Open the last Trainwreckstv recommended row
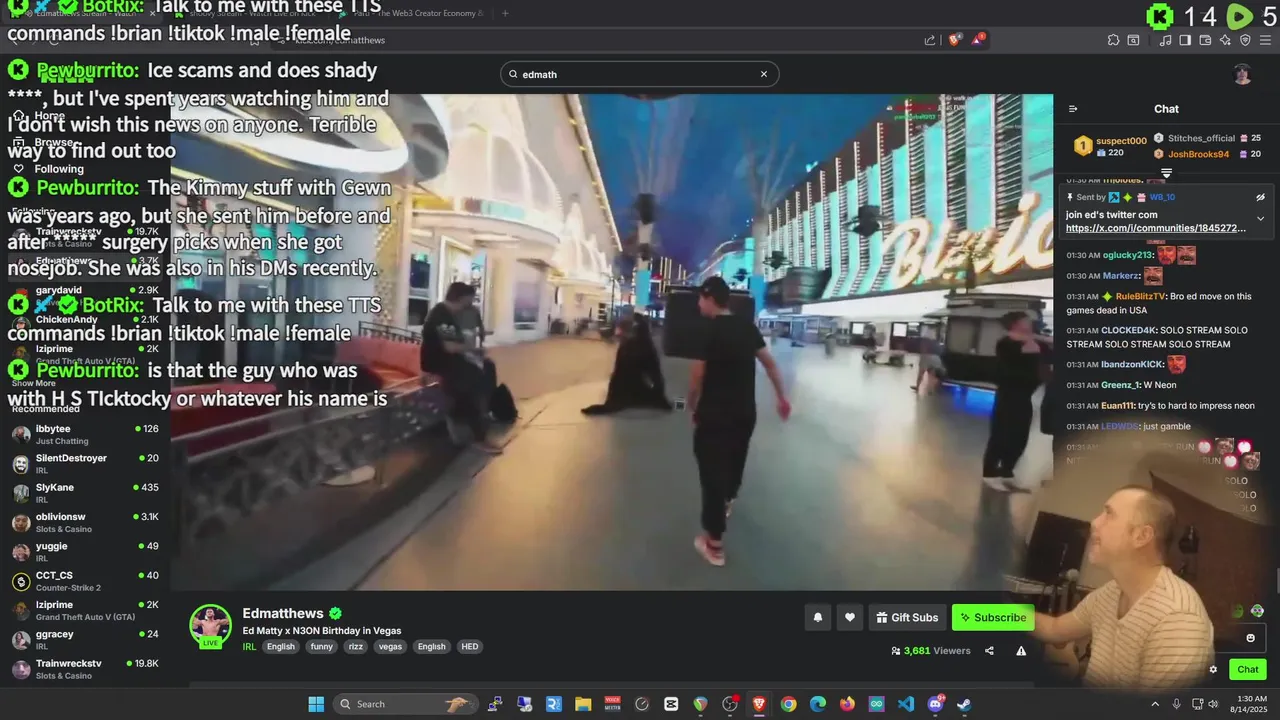The image size is (1280, 720). point(85,669)
